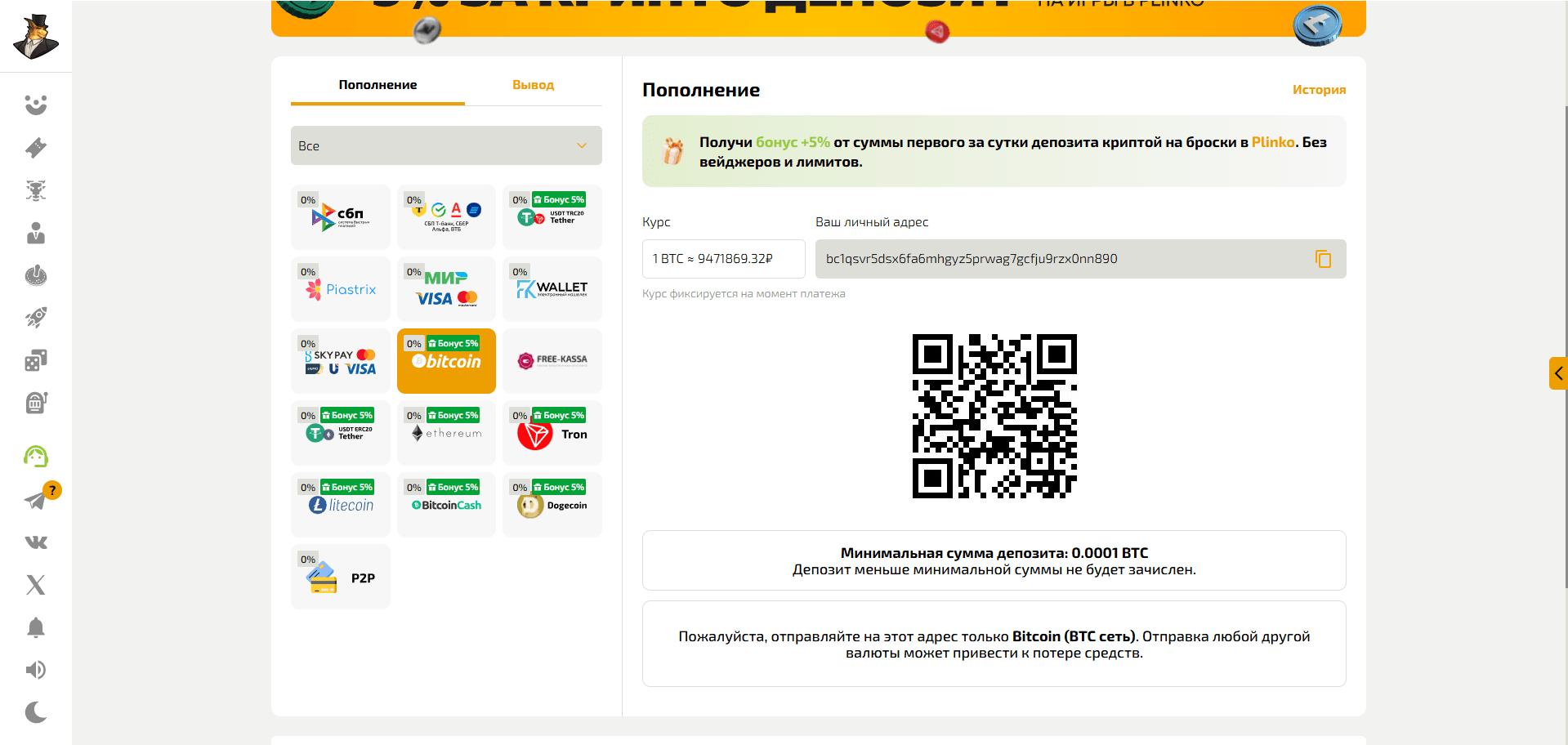Toggle sound speaker icon

tap(36, 670)
